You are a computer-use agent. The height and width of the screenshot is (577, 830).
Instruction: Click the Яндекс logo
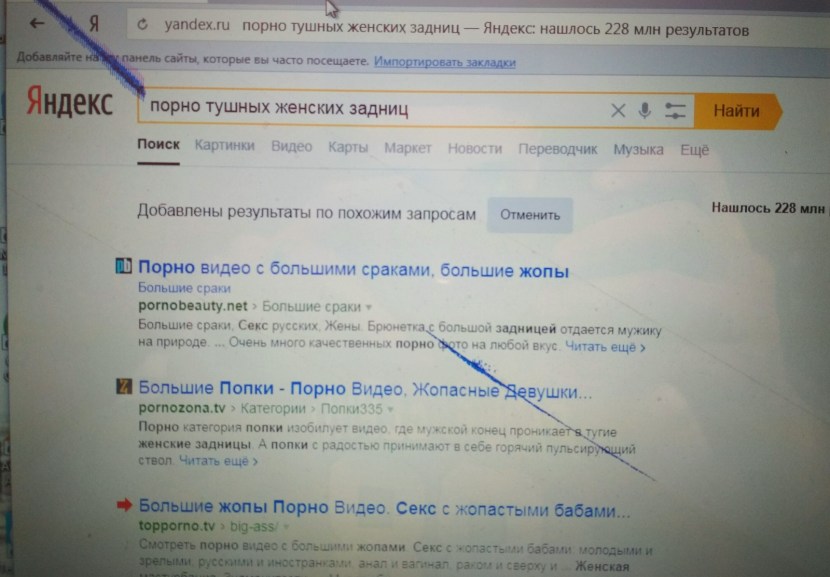[69, 101]
